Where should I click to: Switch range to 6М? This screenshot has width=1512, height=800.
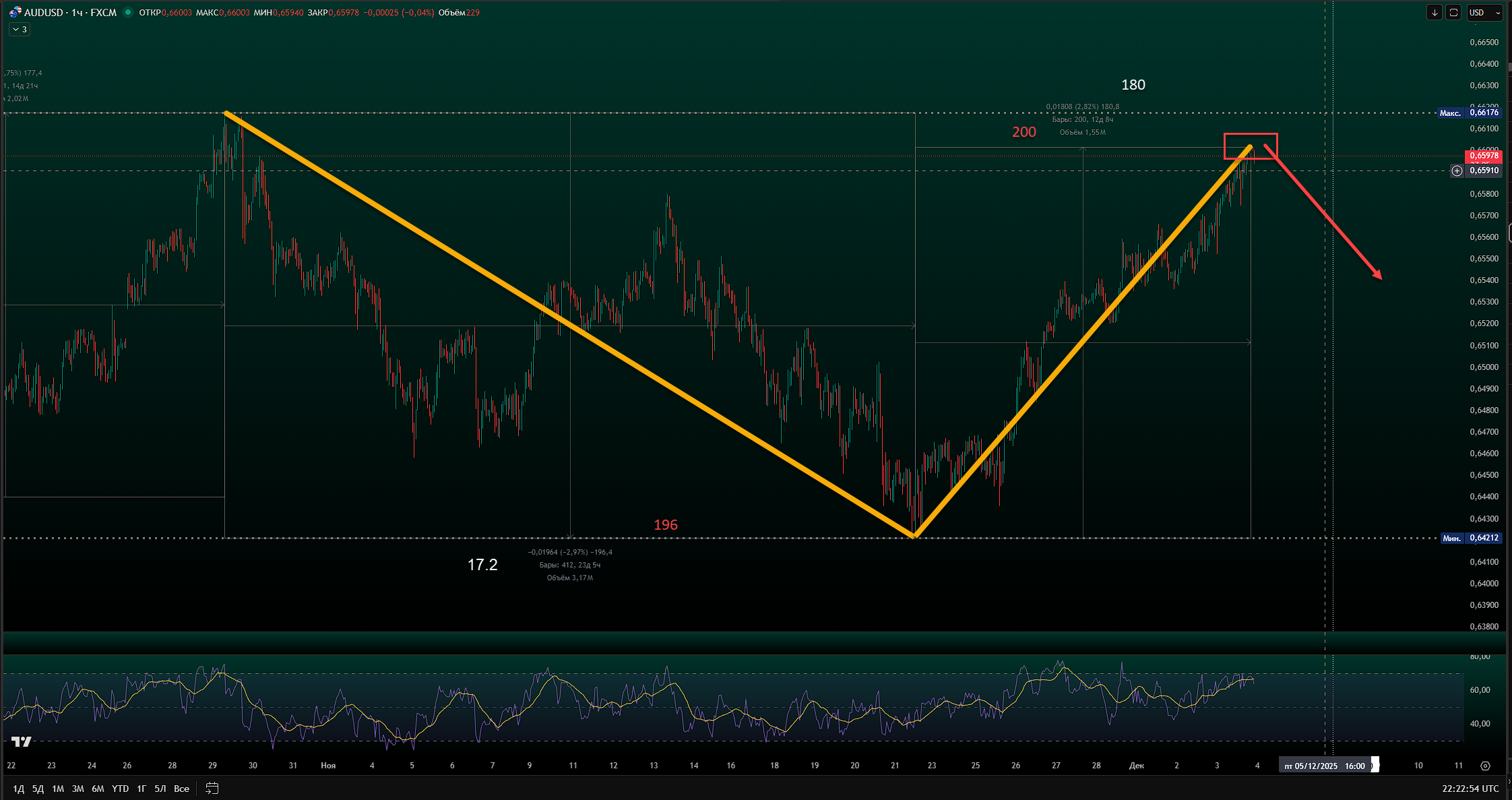click(98, 788)
